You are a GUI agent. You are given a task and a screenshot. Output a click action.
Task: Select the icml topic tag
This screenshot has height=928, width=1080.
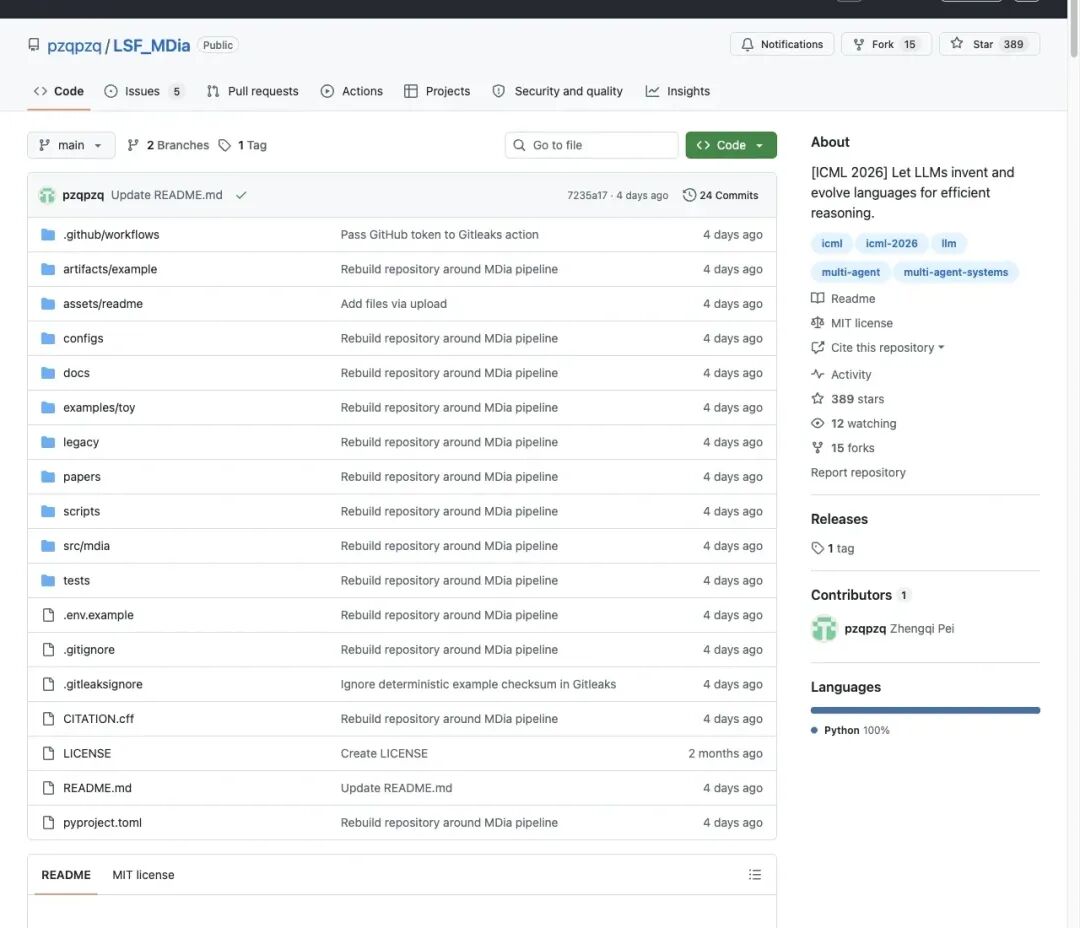click(831, 243)
